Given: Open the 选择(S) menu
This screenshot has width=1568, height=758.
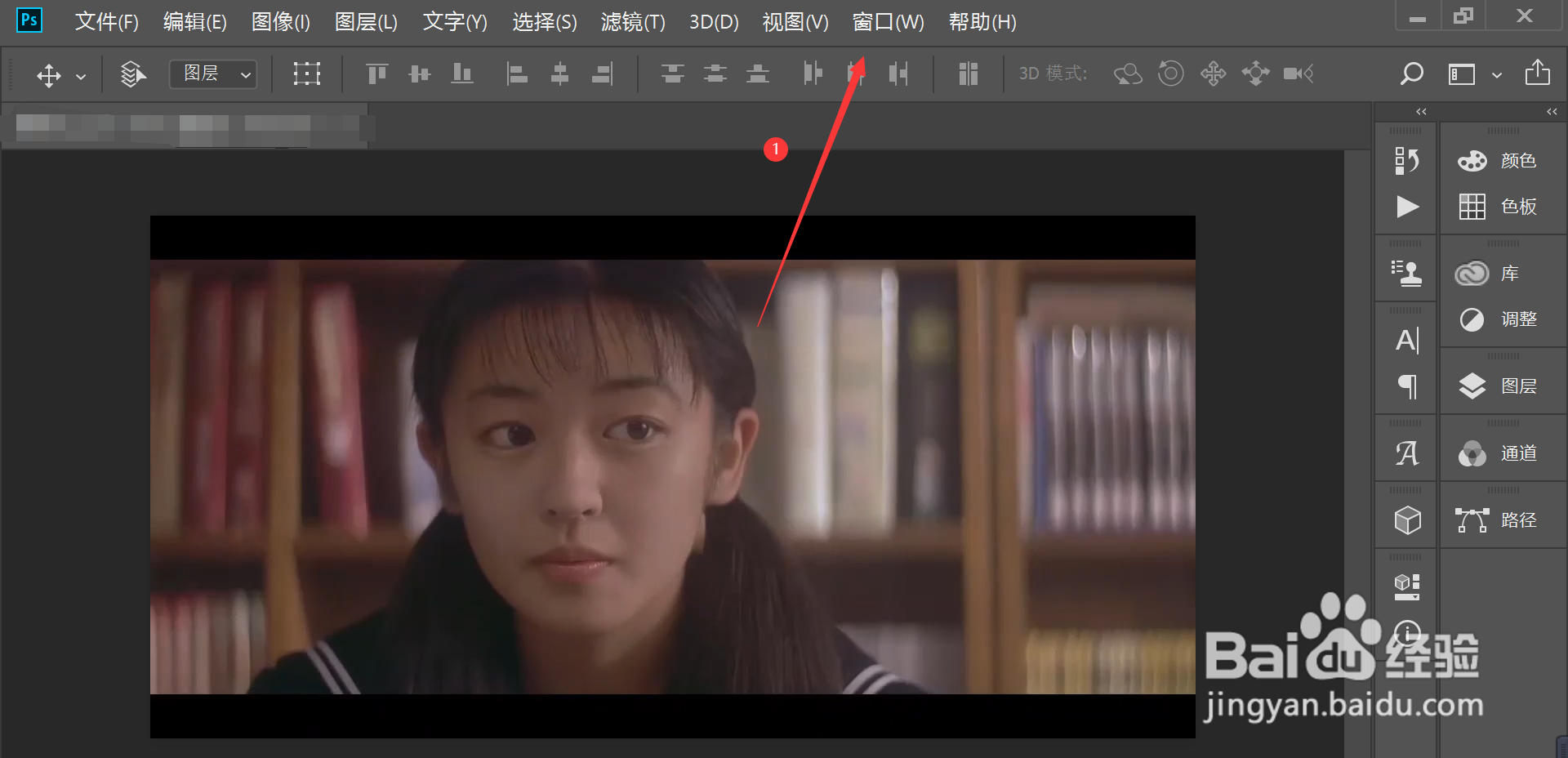Looking at the screenshot, I should 545,22.
